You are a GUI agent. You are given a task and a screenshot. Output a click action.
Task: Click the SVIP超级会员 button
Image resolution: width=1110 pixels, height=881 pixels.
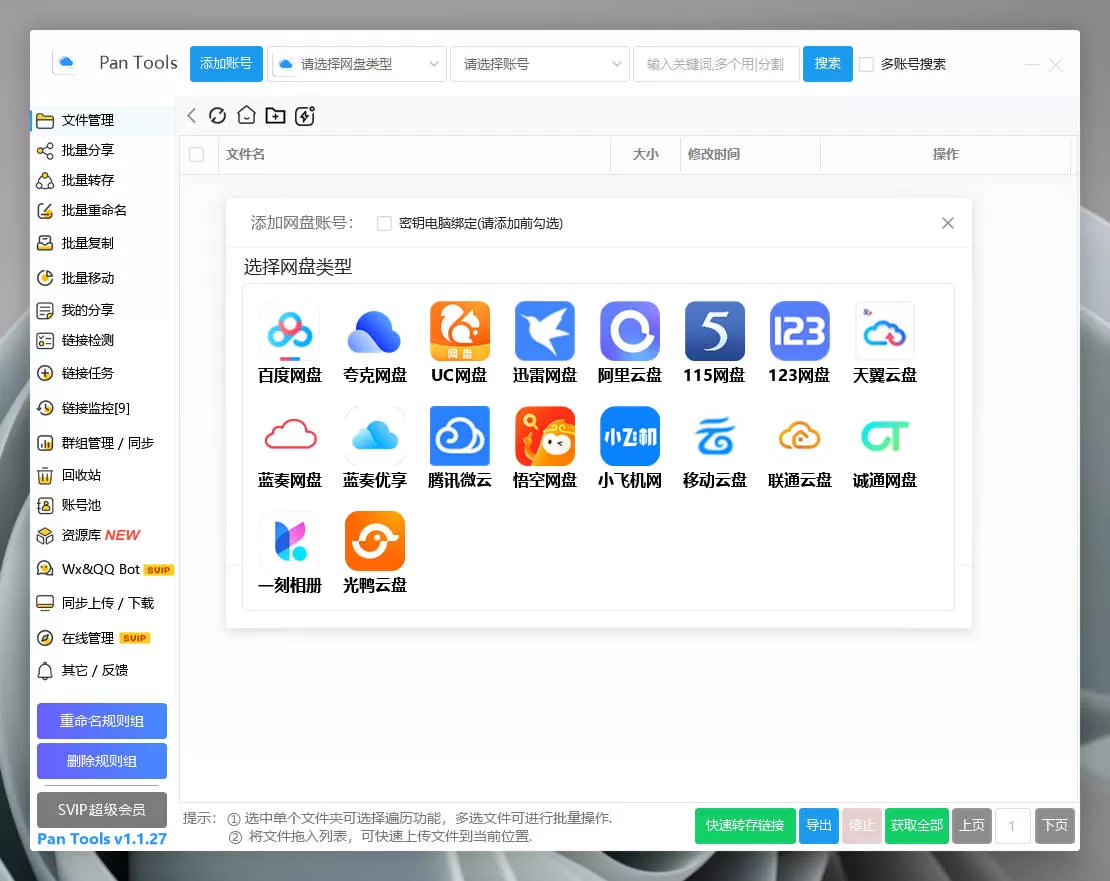pos(102,810)
